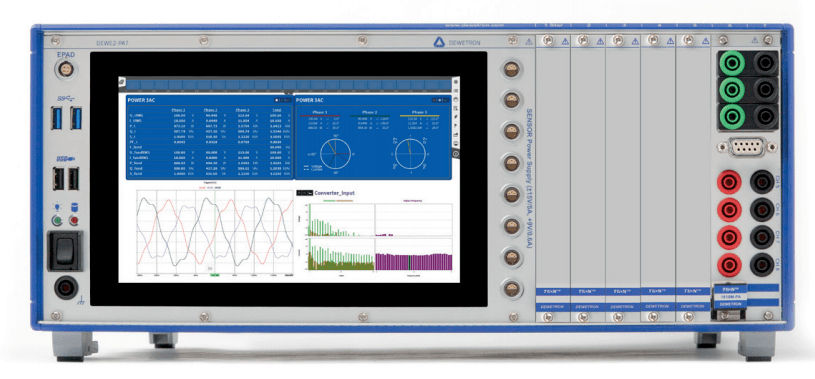Click the double-arrow chevron in the waveform recorder
This screenshot has height=379, width=815.
(211, 268)
